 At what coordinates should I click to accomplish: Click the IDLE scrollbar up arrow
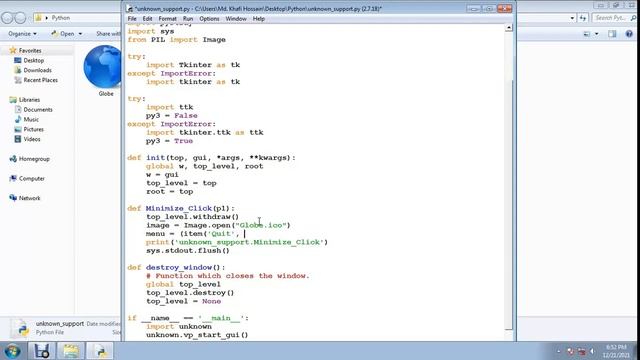[509, 28]
